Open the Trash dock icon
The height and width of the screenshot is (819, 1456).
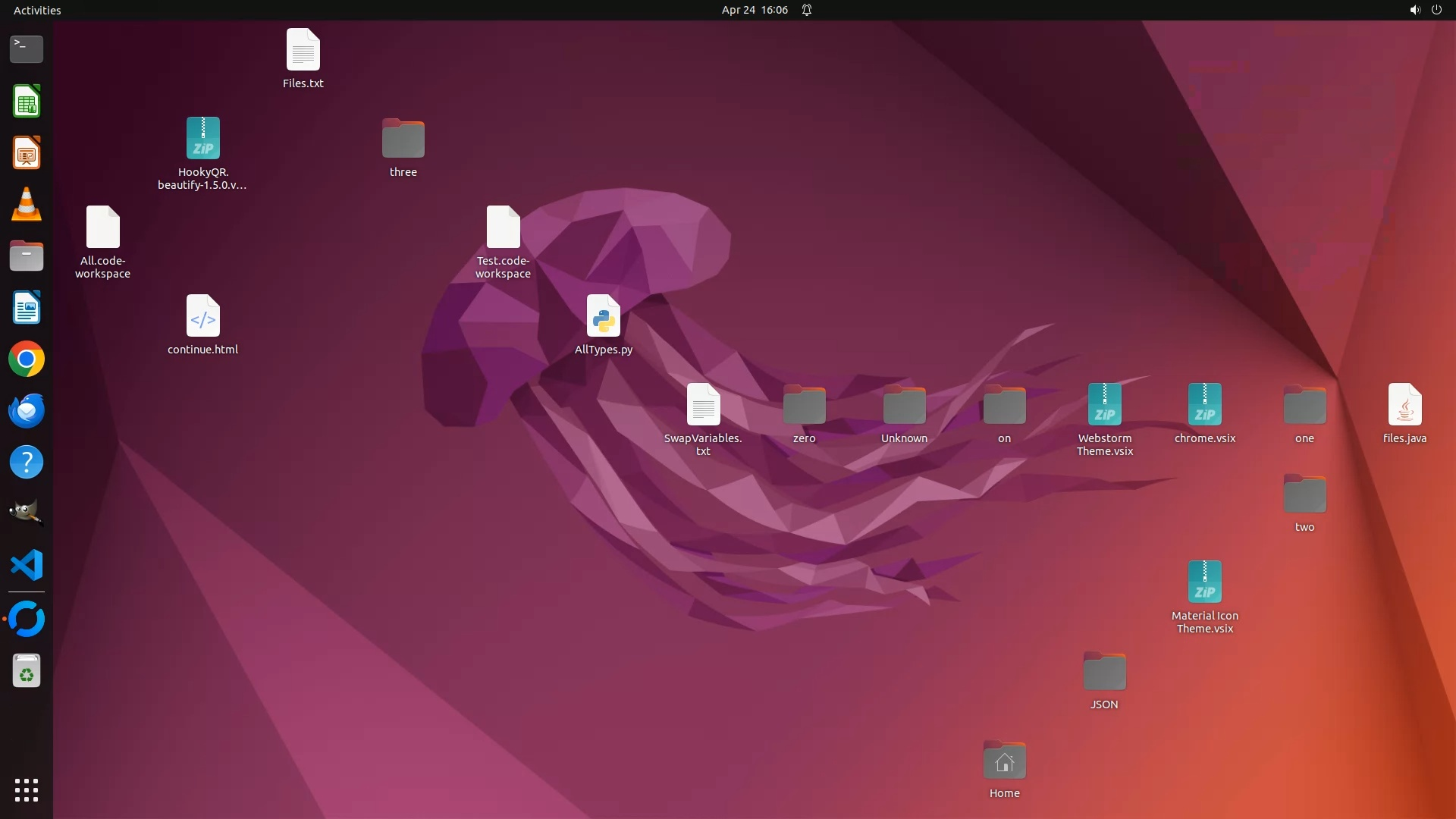coord(27,671)
